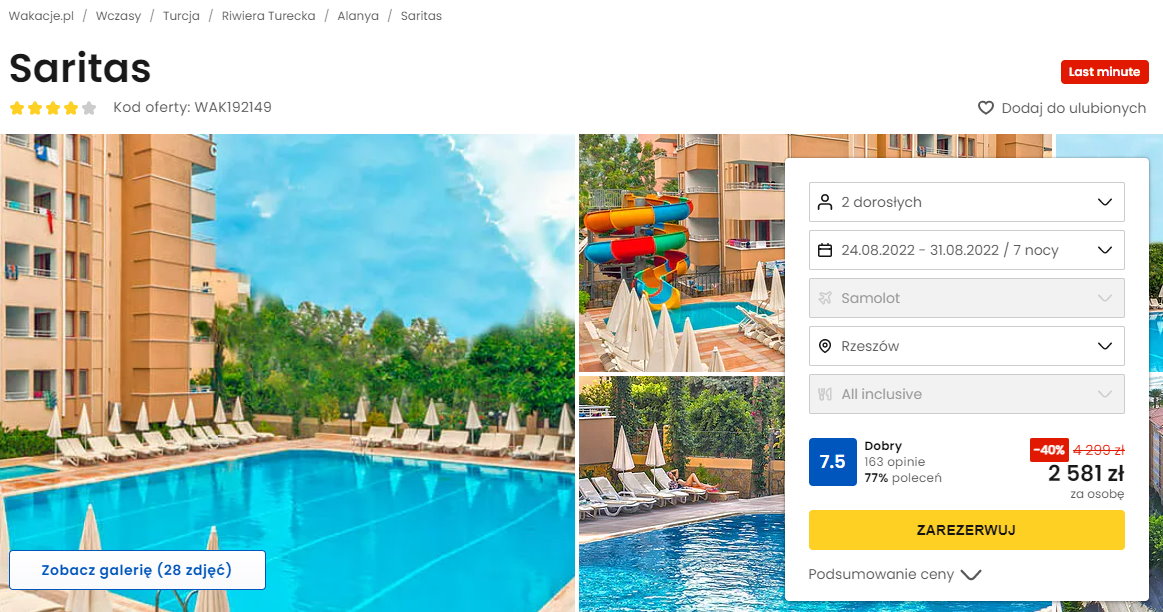Click the airplane icon beside Samolot

[825, 298]
